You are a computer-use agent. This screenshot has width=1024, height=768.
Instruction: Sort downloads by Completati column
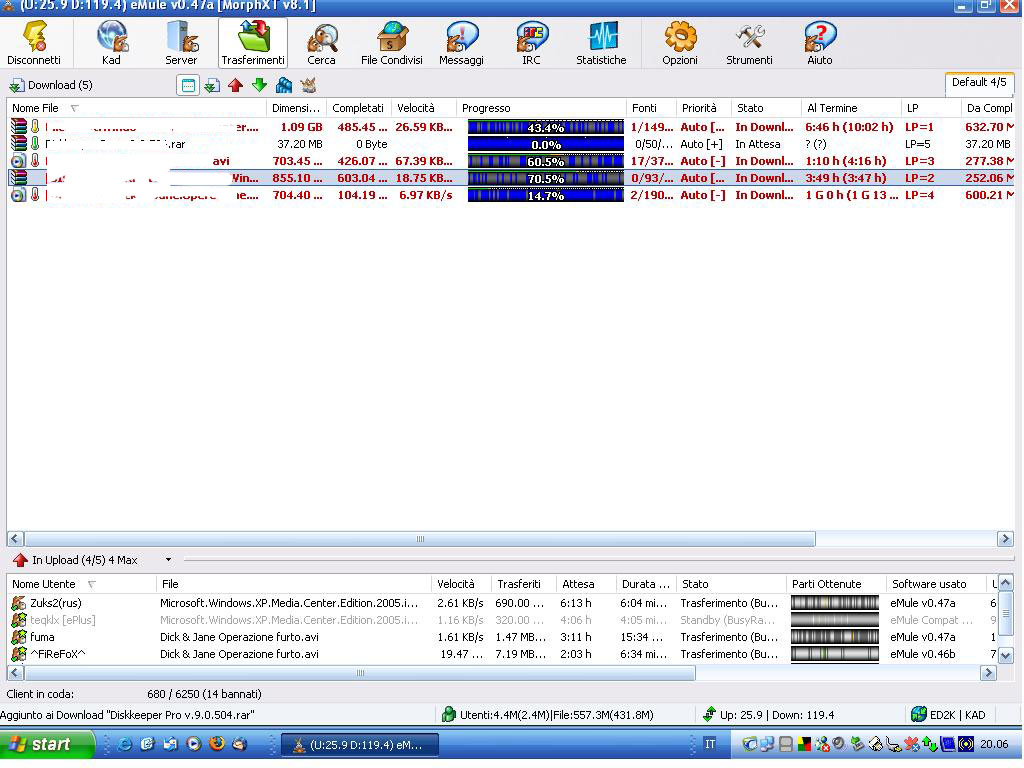tap(358, 108)
